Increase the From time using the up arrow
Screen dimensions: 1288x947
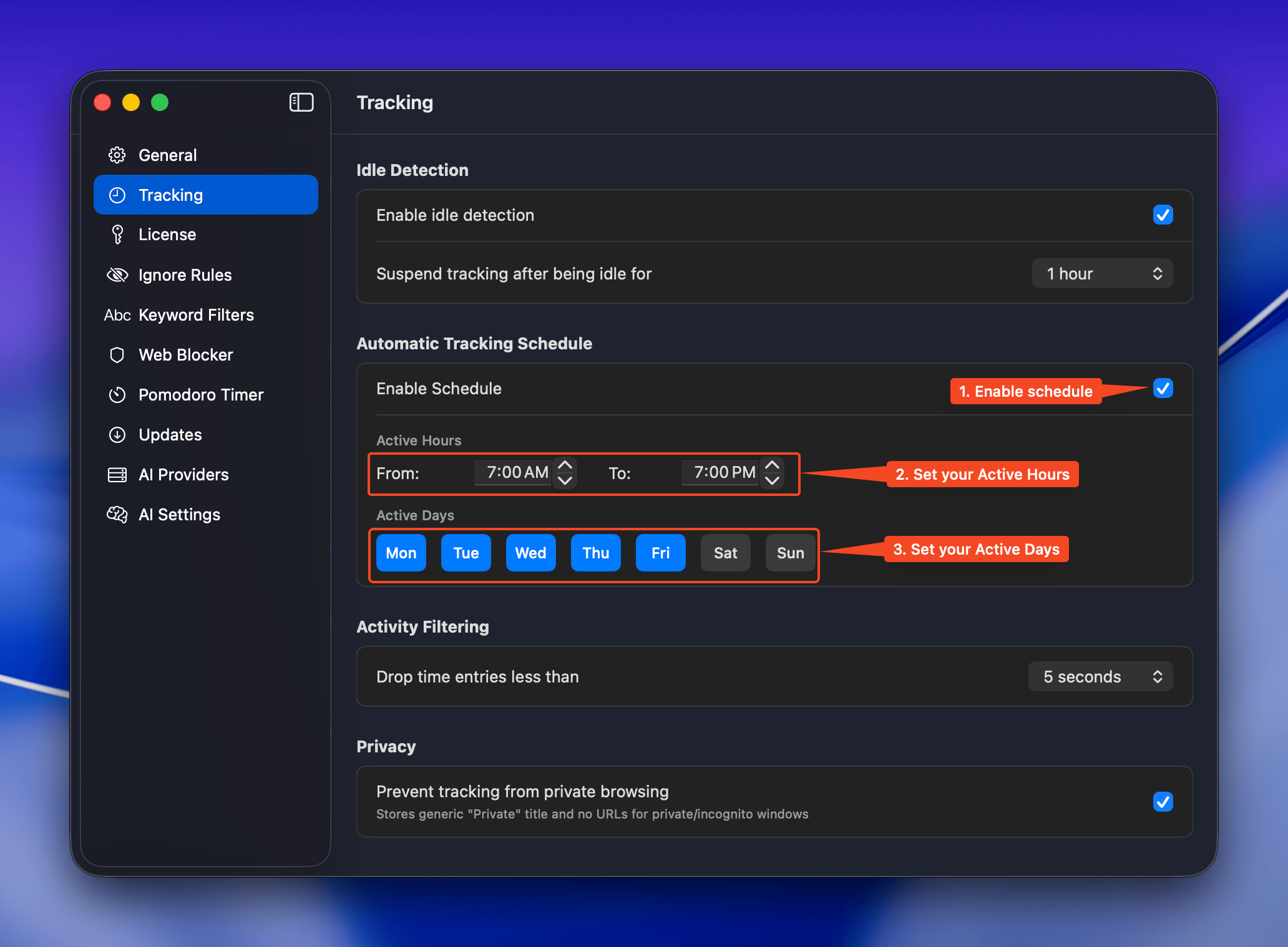coord(565,465)
